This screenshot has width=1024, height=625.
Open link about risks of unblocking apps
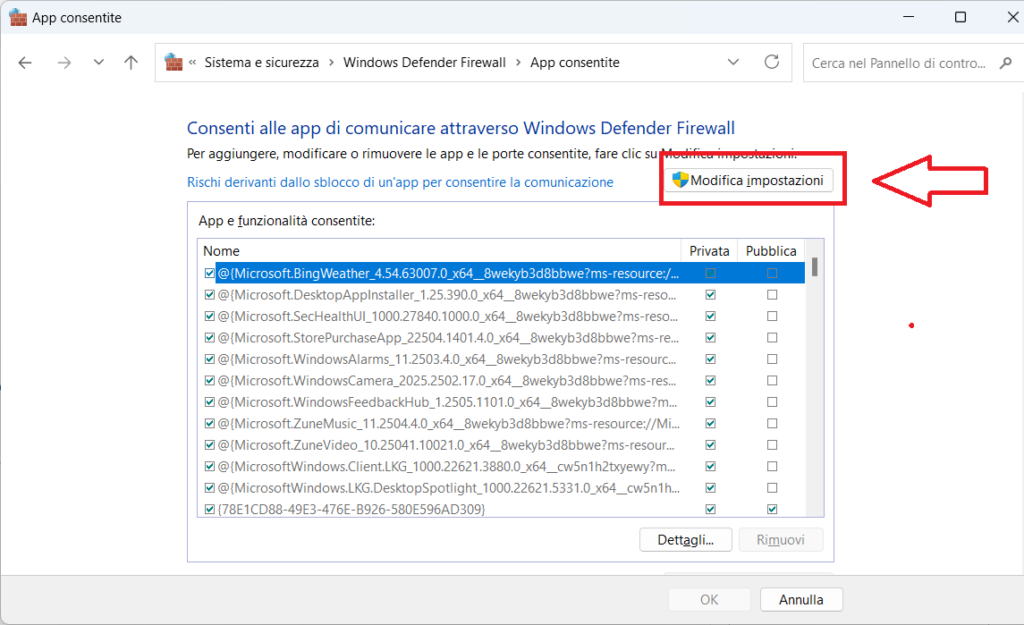(400, 182)
